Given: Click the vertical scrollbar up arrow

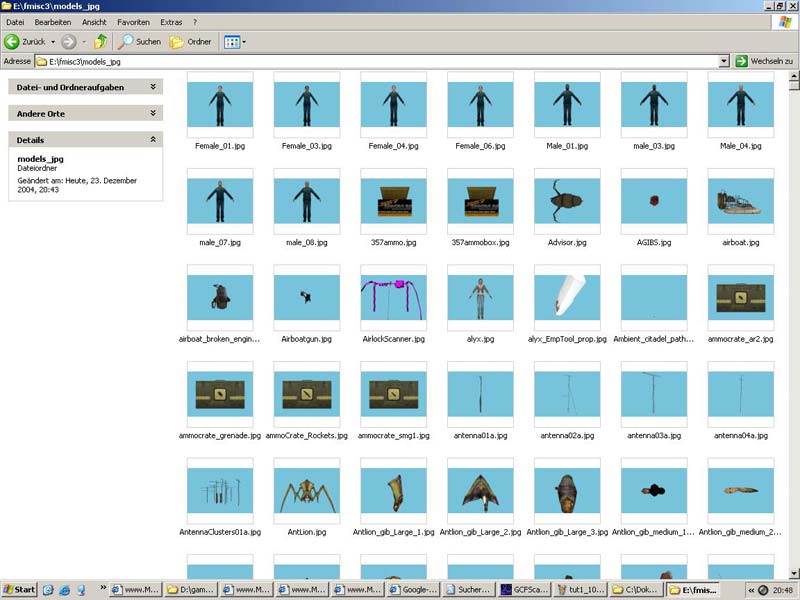Looking at the screenshot, I should pos(794,76).
